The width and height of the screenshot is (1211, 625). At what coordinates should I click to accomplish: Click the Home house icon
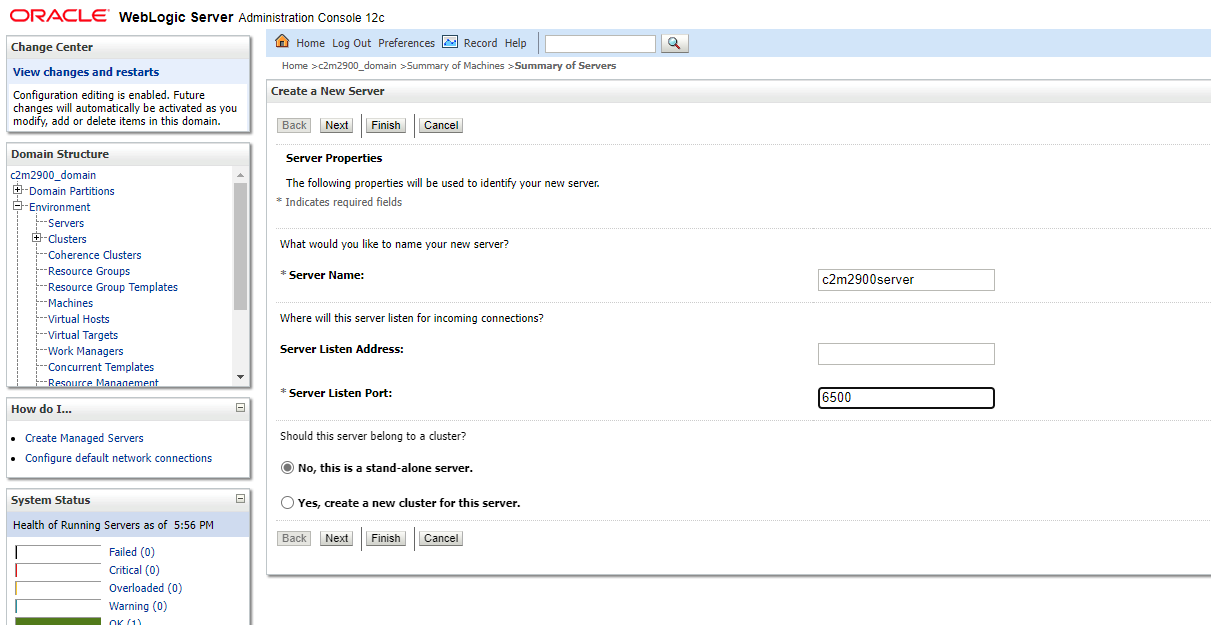coord(282,42)
